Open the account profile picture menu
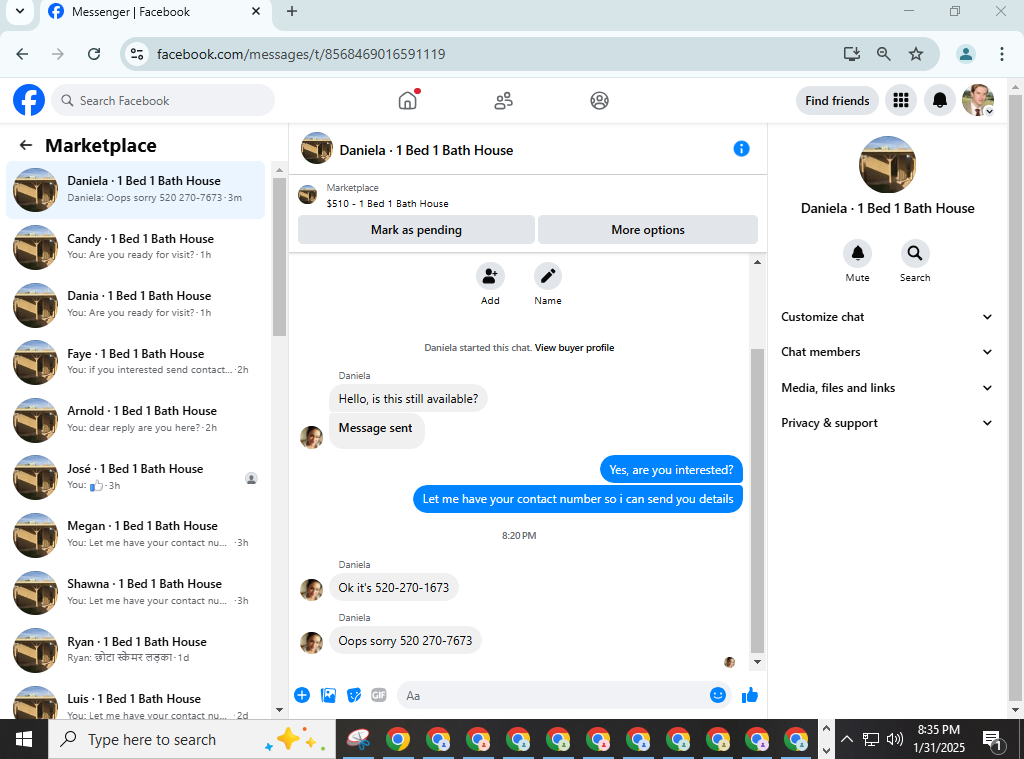This screenshot has height=759, width=1024. point(978,100)
